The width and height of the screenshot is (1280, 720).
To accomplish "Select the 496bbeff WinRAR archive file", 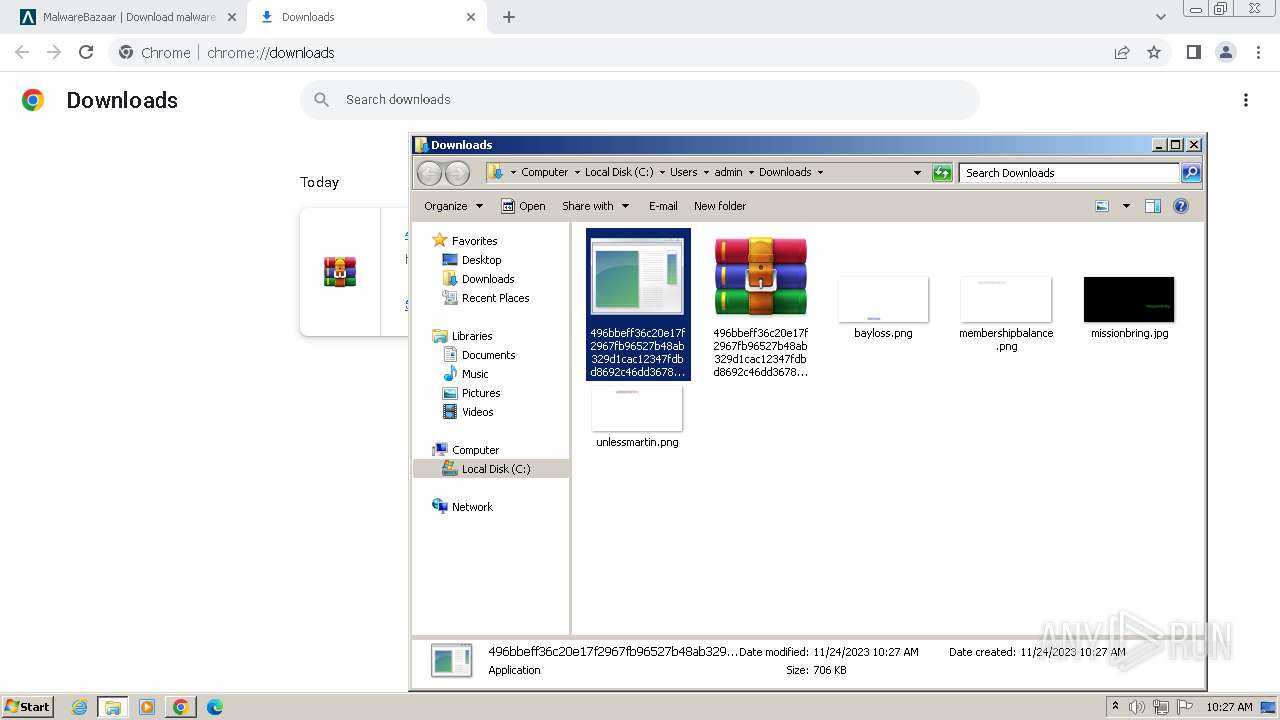I will 761,304.
